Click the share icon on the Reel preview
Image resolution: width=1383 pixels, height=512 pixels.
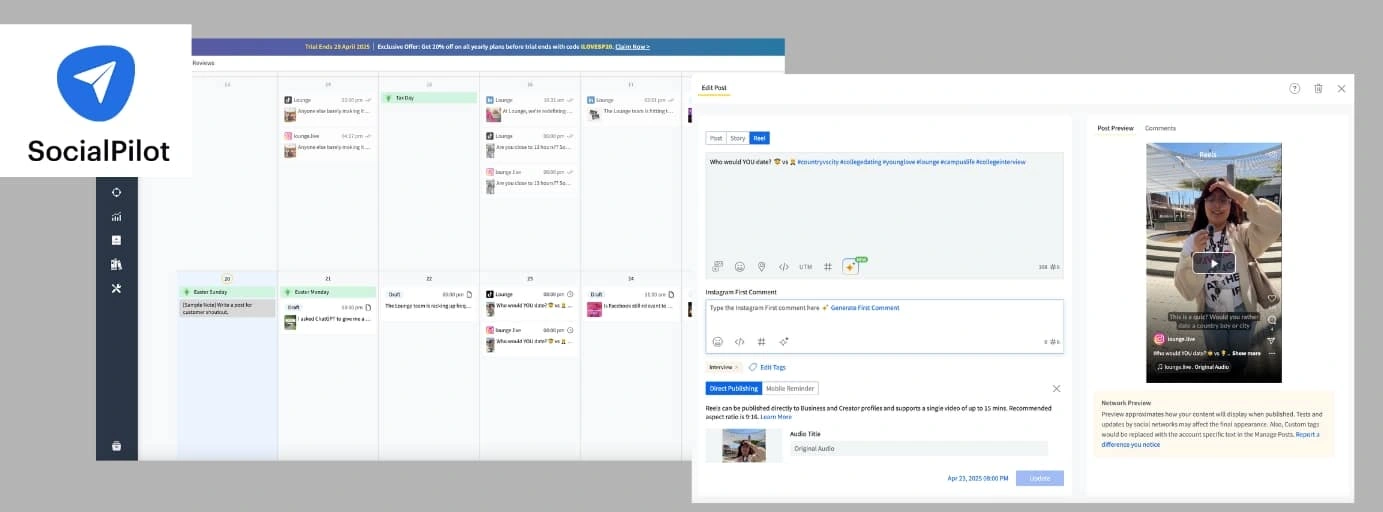click(1272, 340)
